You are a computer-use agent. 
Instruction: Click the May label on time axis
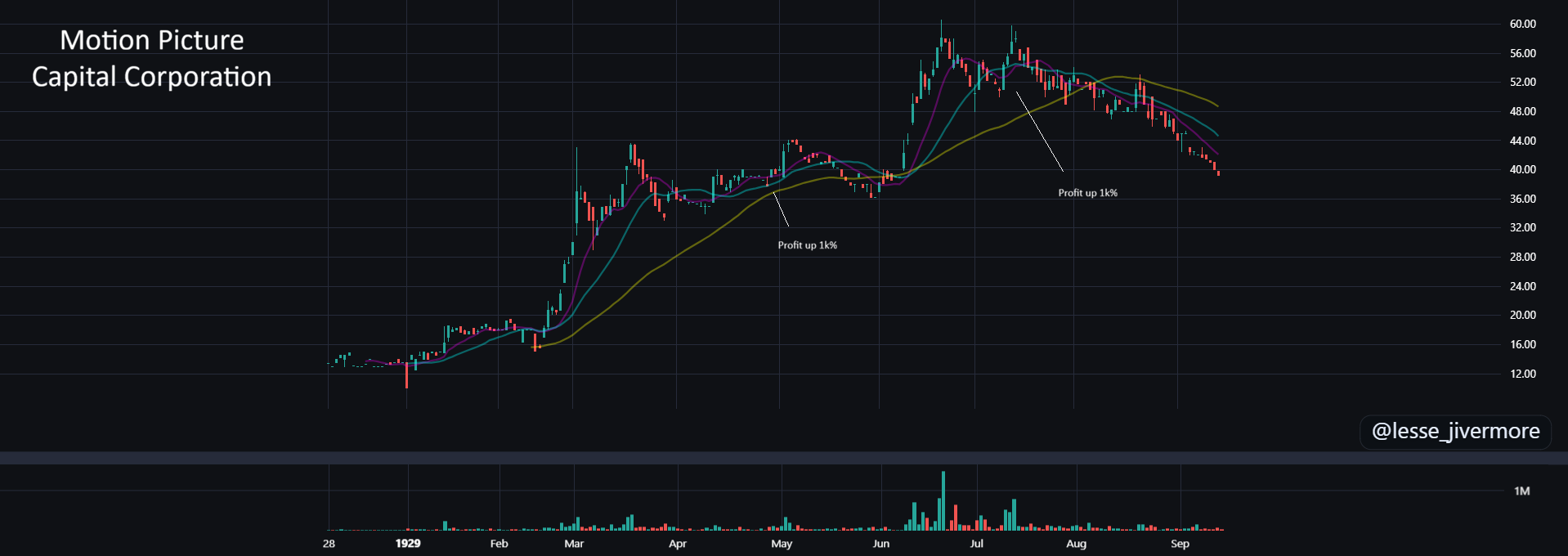pyautogui.click(x=782, y=544)
